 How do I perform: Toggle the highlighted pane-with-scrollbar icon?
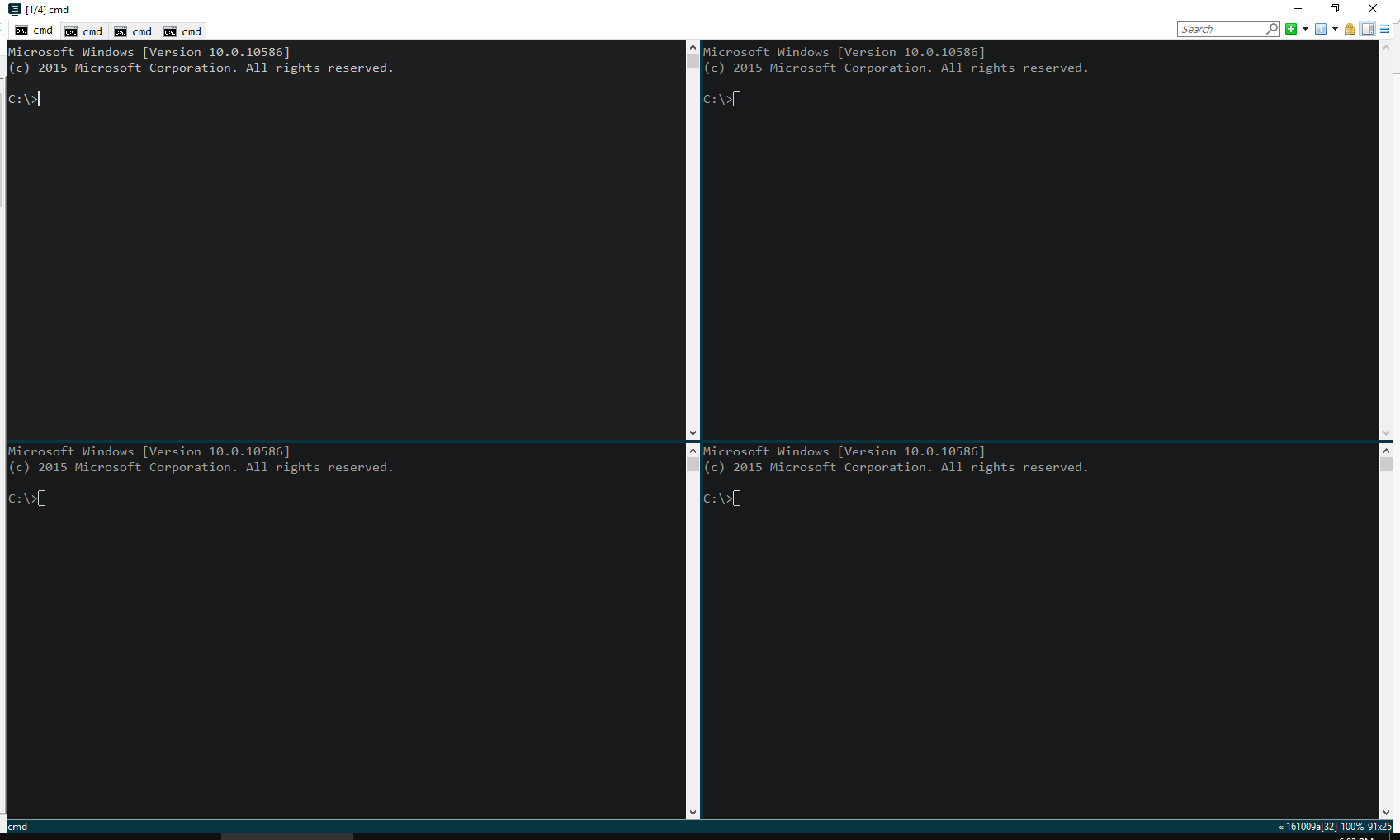point(1368,29)
